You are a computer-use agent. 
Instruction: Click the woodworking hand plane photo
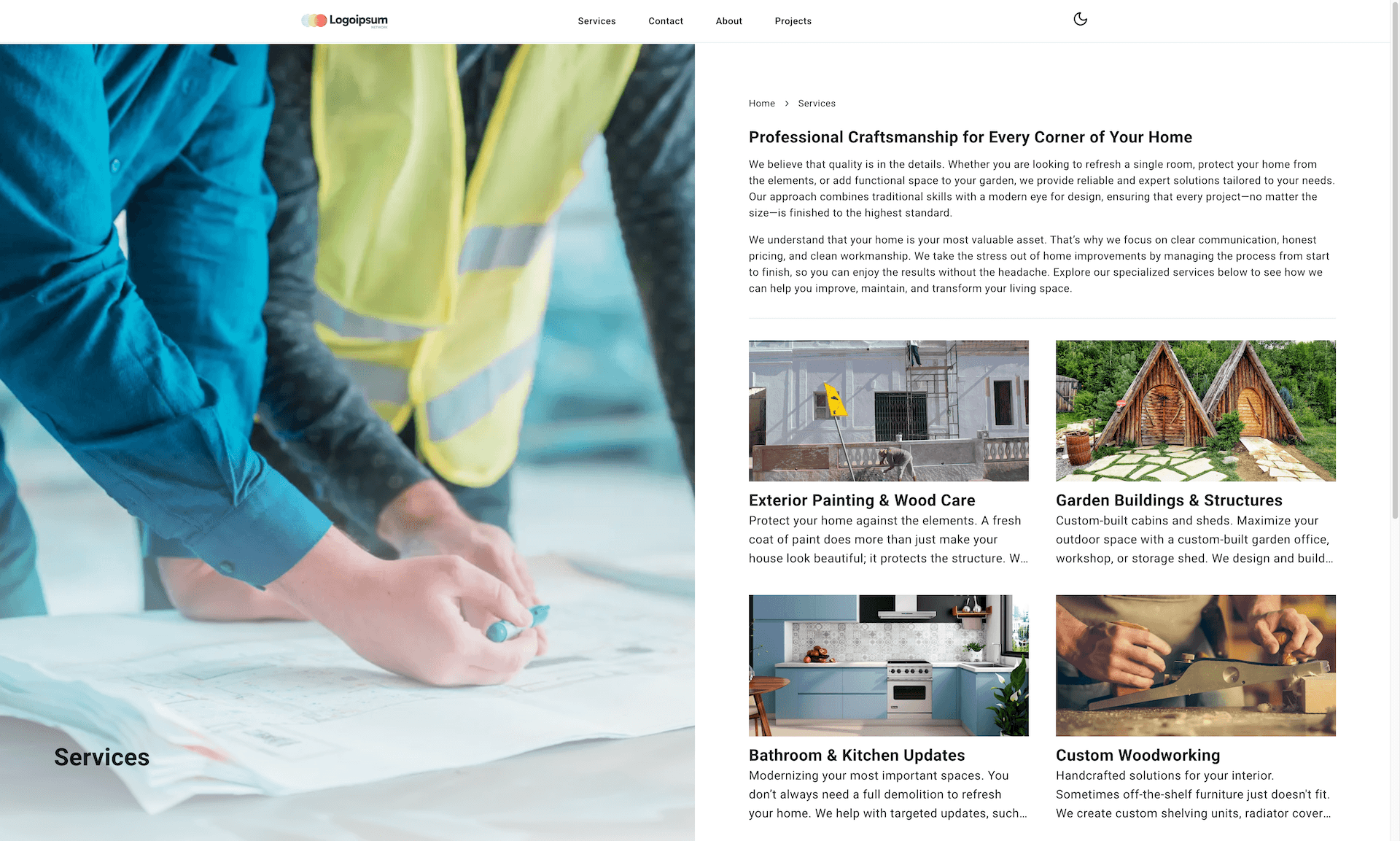coord(1195,665)
